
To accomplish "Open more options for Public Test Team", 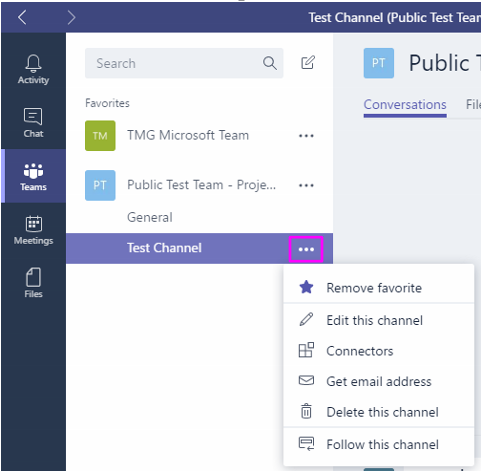I will pyautogui.click(x=306, y=185).
